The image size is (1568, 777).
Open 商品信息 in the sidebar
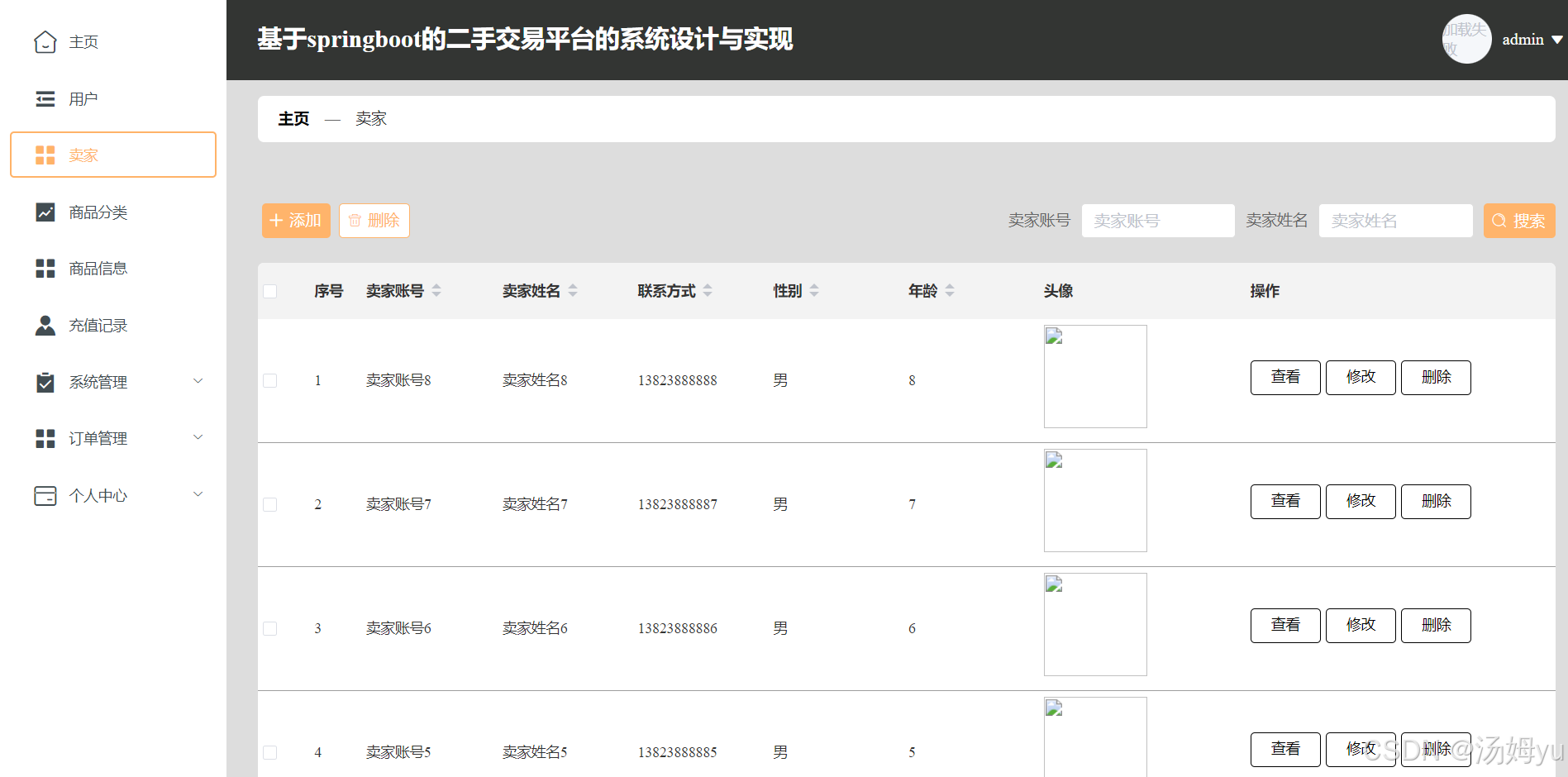tap(113, 269)
